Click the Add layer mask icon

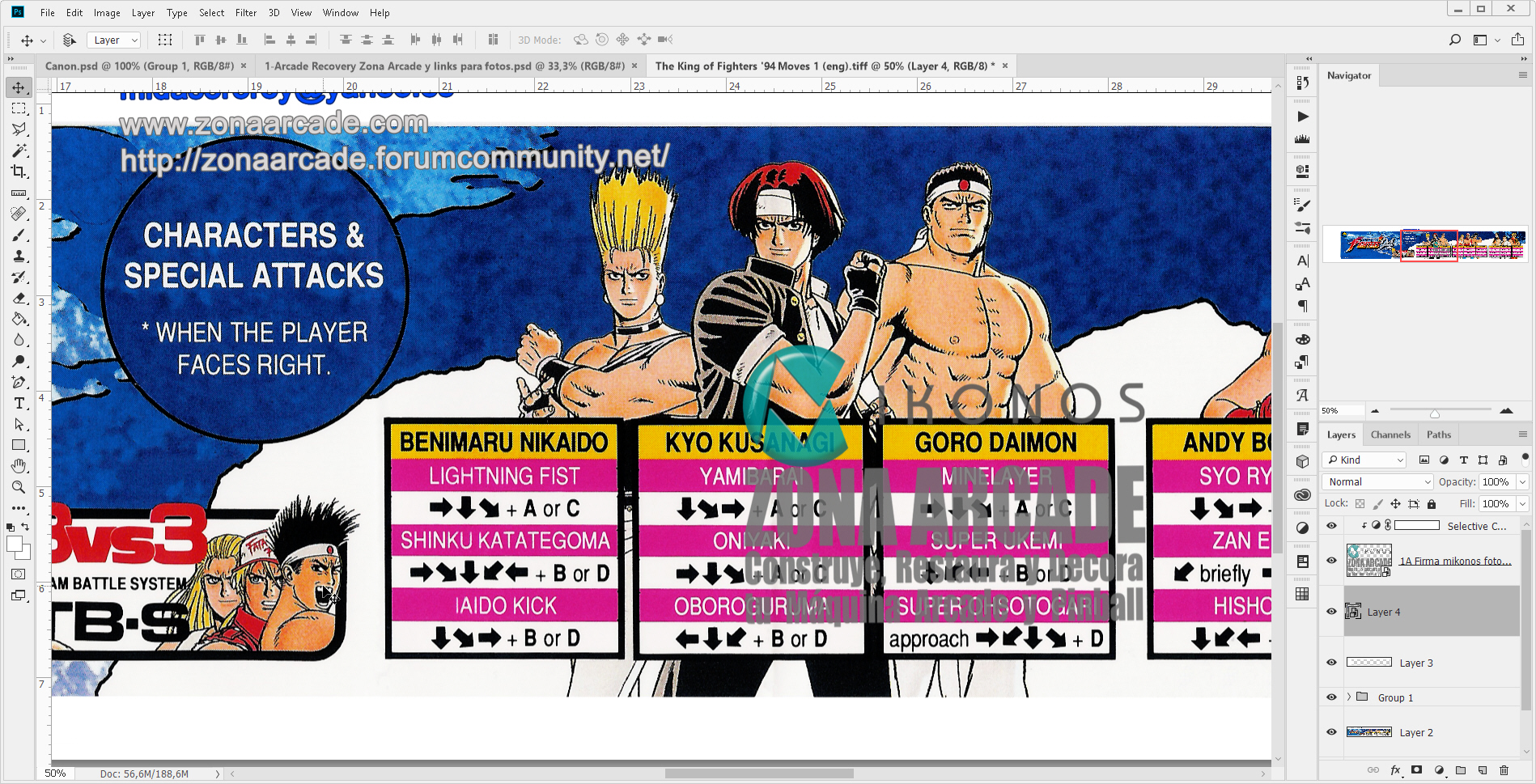pyautogui.click(x=1417, y=771)
